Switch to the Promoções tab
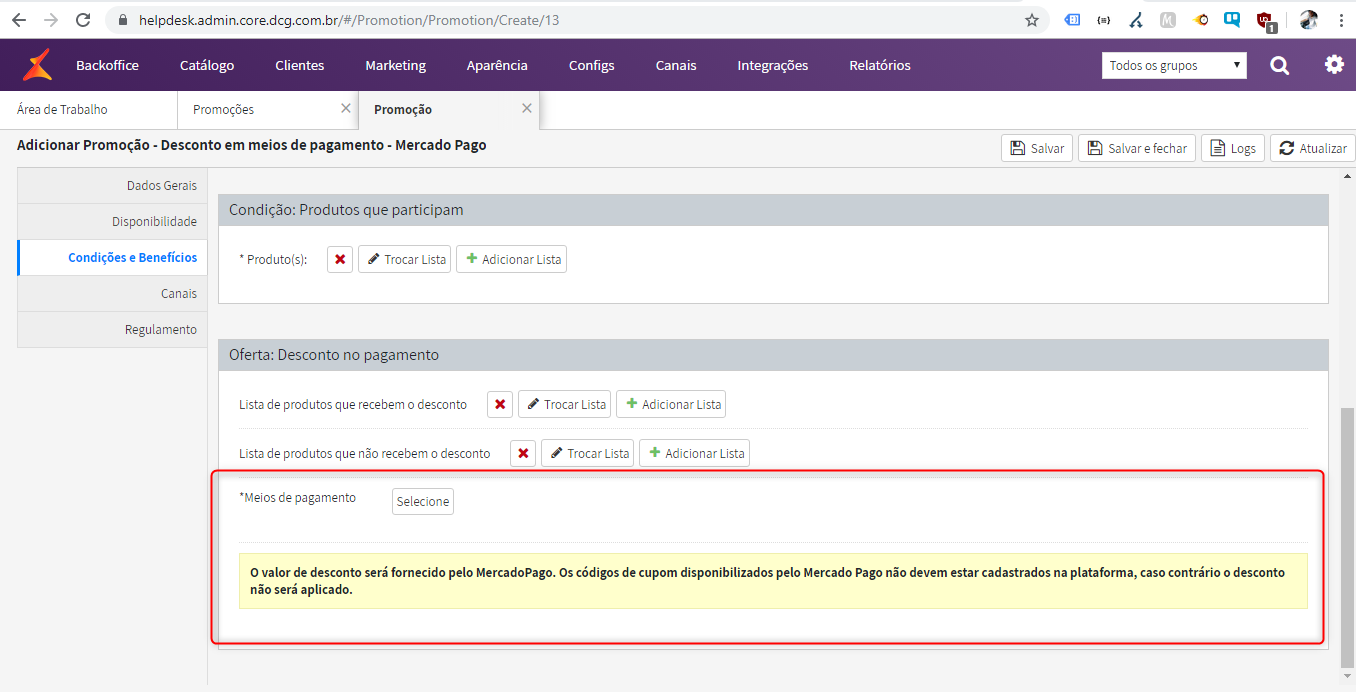 (223, 109)
